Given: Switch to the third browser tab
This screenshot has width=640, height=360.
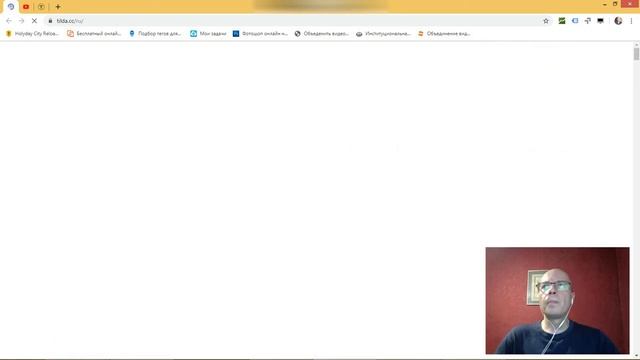Looking at the screenshot, I should (41, 7).
